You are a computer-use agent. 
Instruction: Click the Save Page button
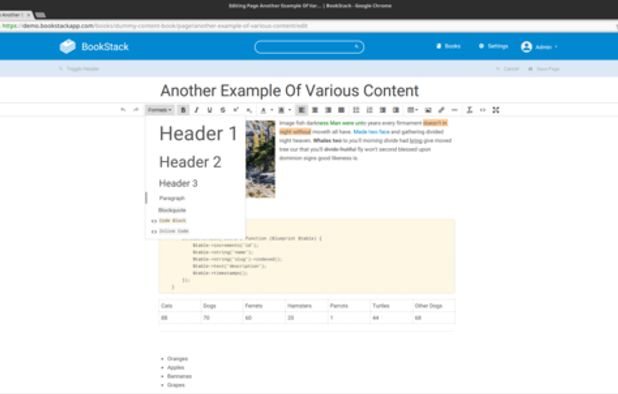pyautogui.click(x=544, y=69)
